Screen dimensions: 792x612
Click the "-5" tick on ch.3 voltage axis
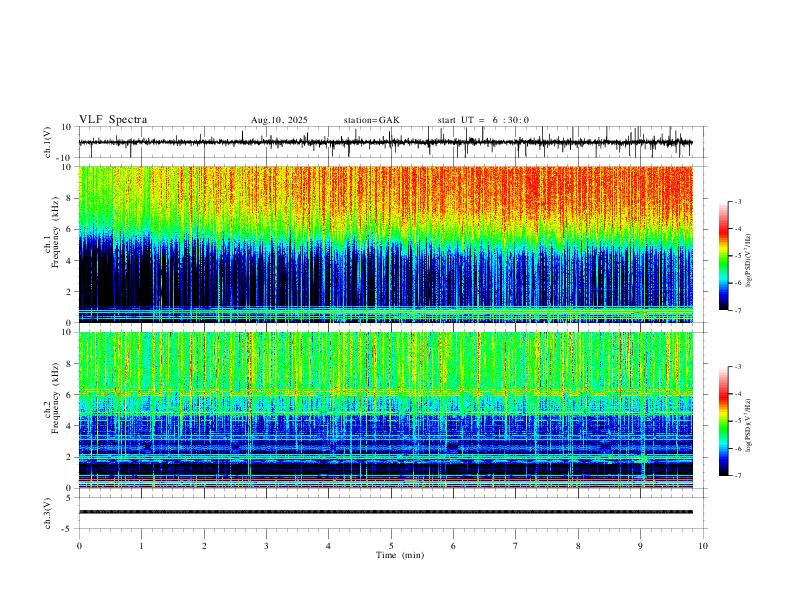[68, 529]
